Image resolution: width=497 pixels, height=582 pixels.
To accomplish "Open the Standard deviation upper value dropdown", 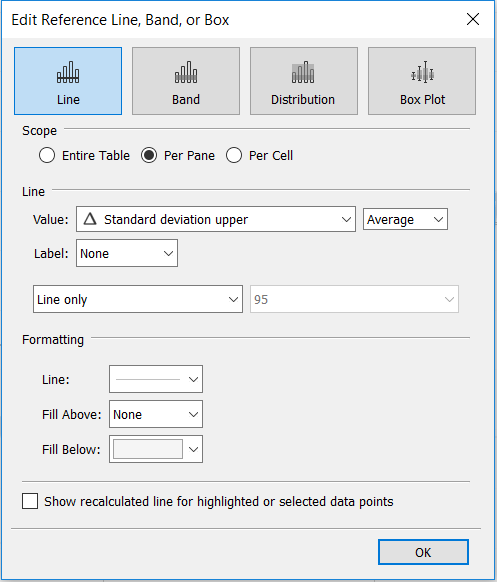I will tap(216, 219).
